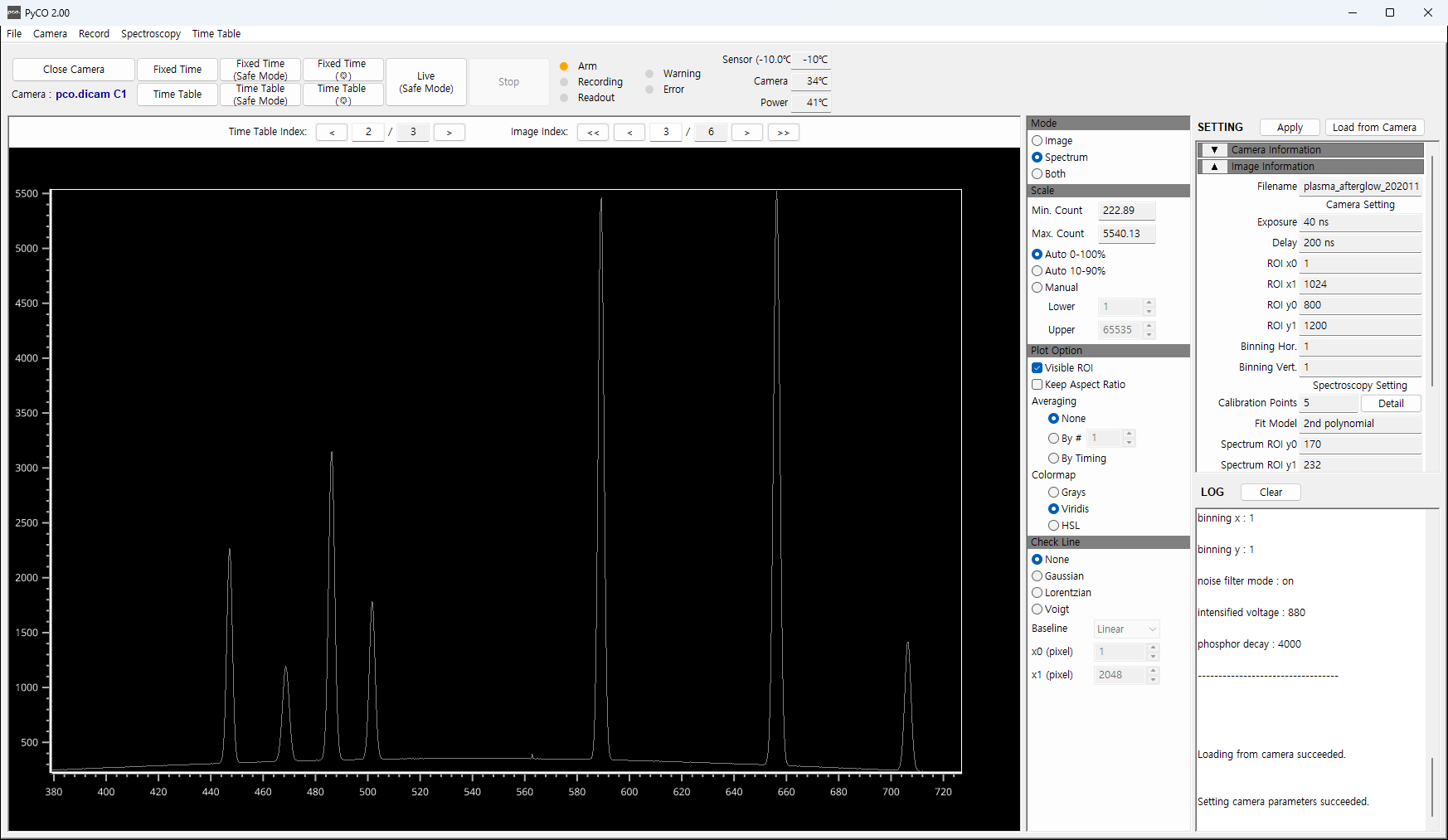This screenshot has width=1448, height=840.
Task: Click the Close Camera button
Action: point(74,70)
